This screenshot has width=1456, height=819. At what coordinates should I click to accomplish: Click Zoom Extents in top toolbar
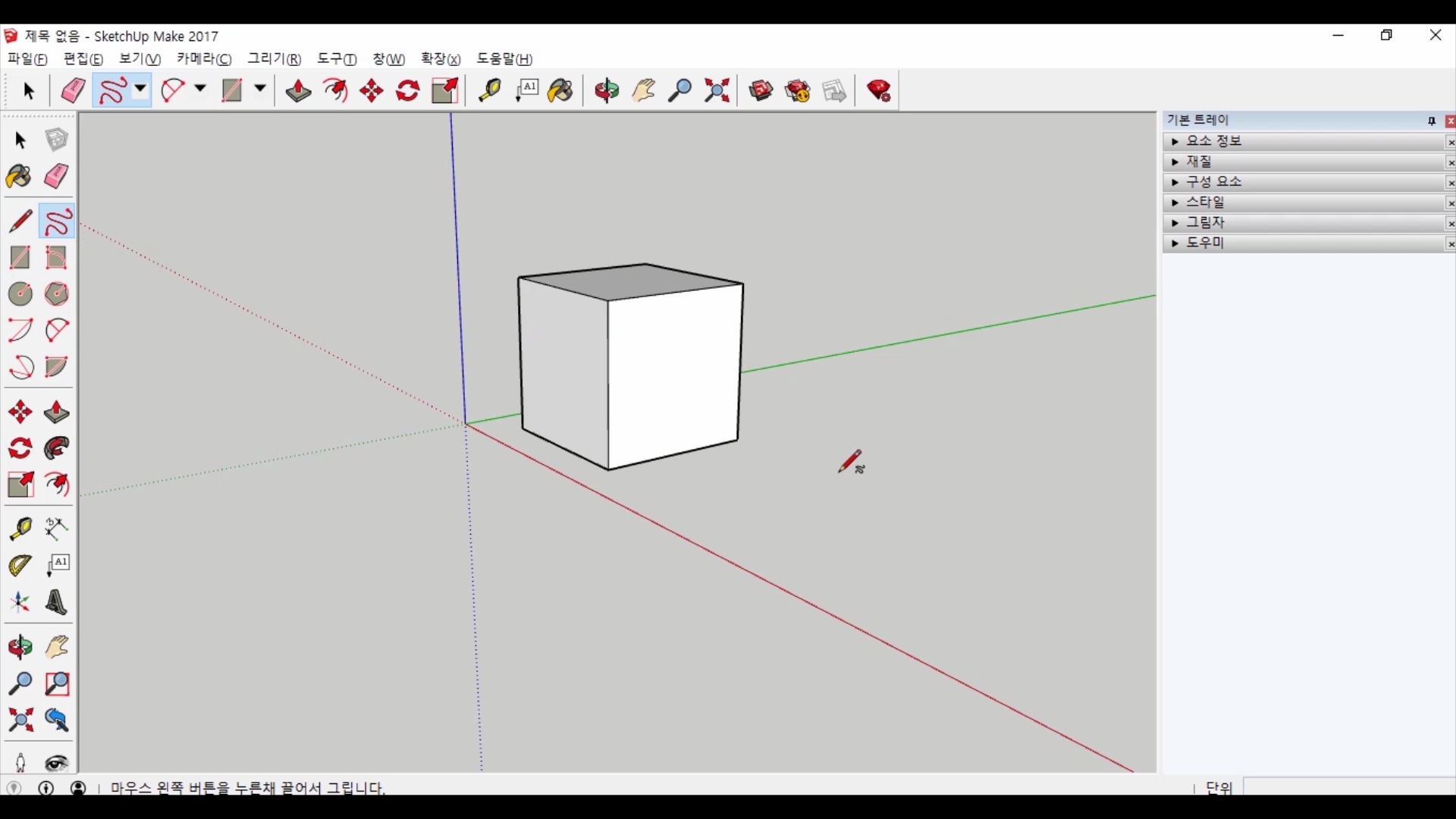[x=717, y=91]
